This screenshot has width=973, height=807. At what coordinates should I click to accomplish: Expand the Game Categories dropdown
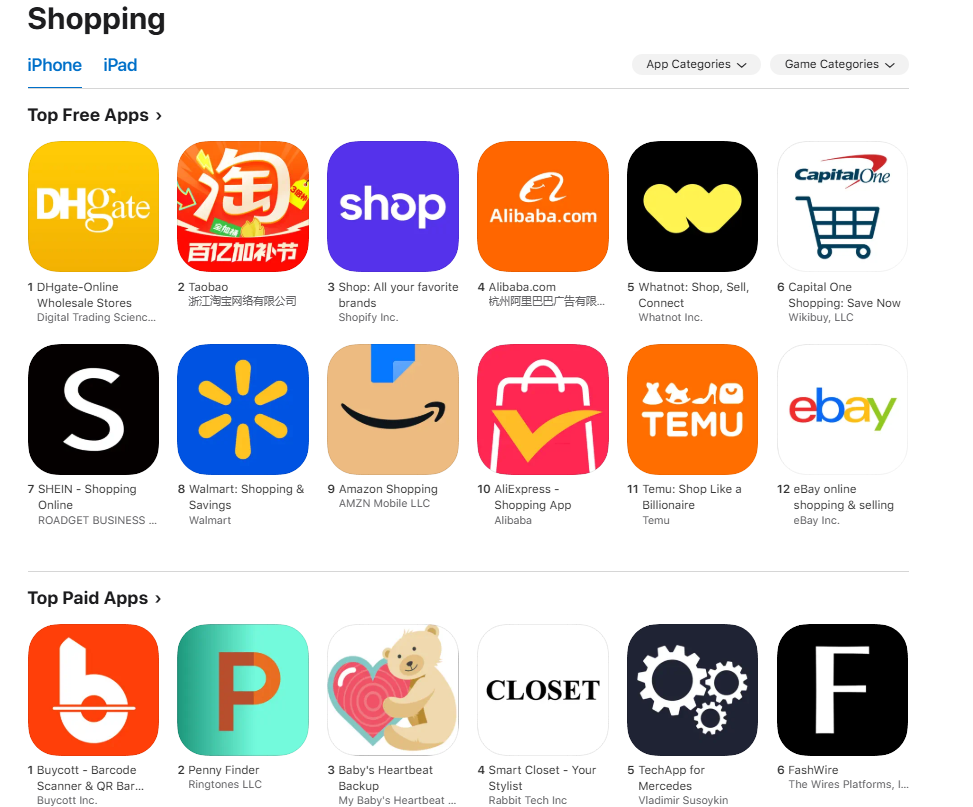[839, 65]
